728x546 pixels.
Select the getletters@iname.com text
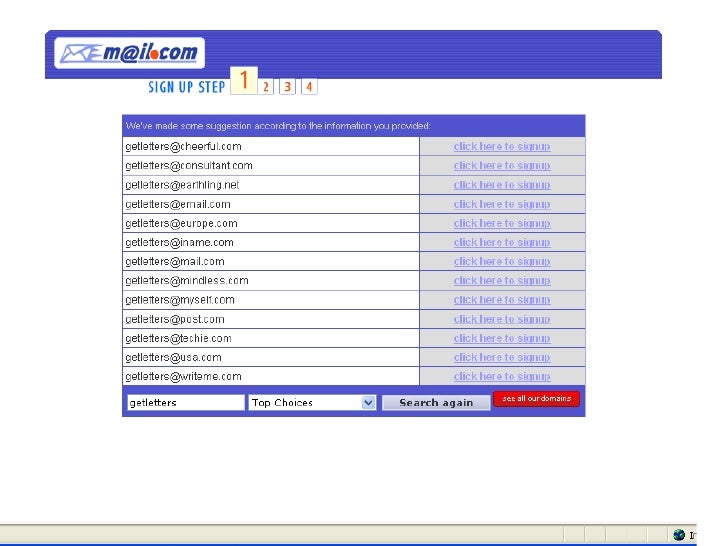179,243
